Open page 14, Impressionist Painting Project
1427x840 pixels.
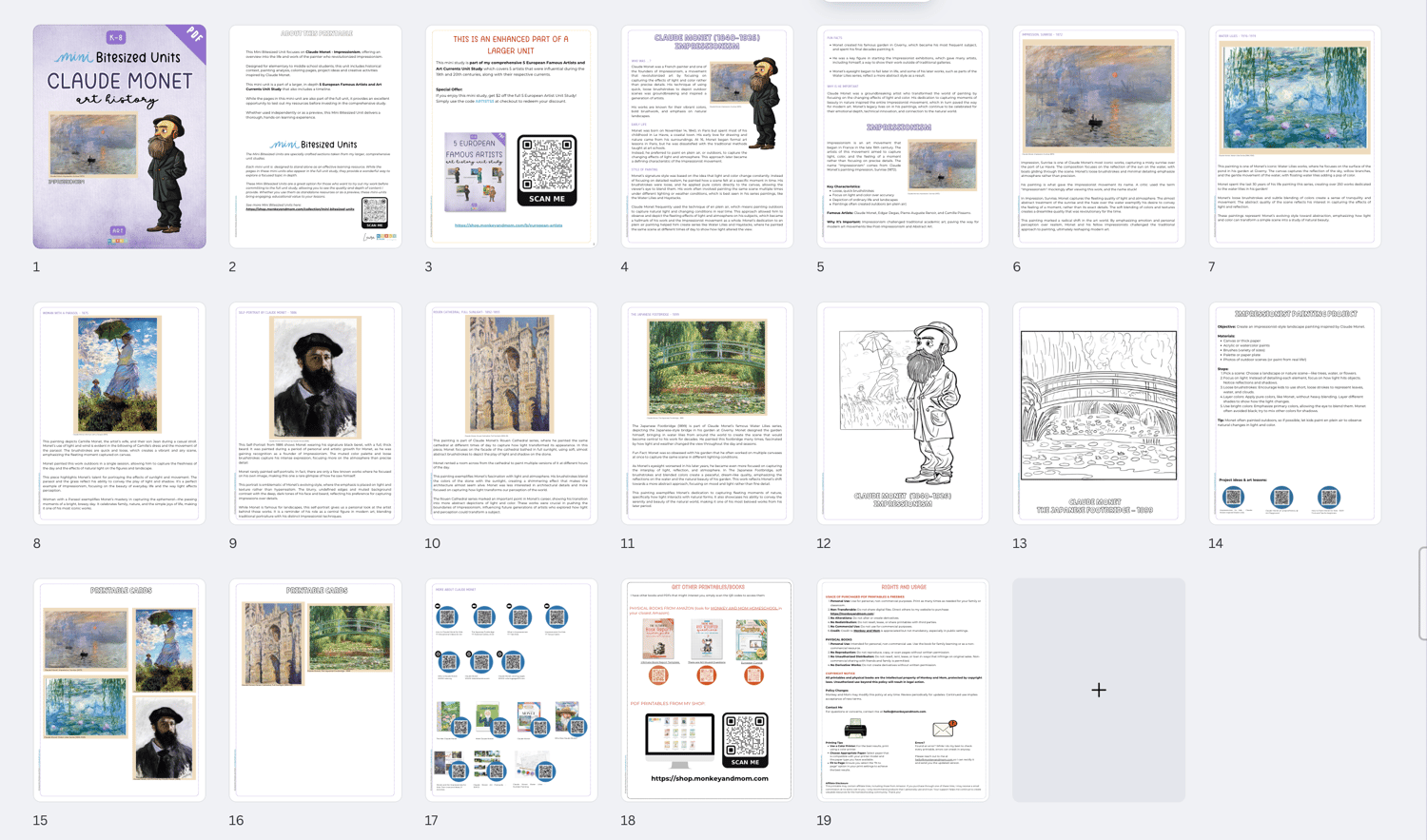[x=1295, y=414]
